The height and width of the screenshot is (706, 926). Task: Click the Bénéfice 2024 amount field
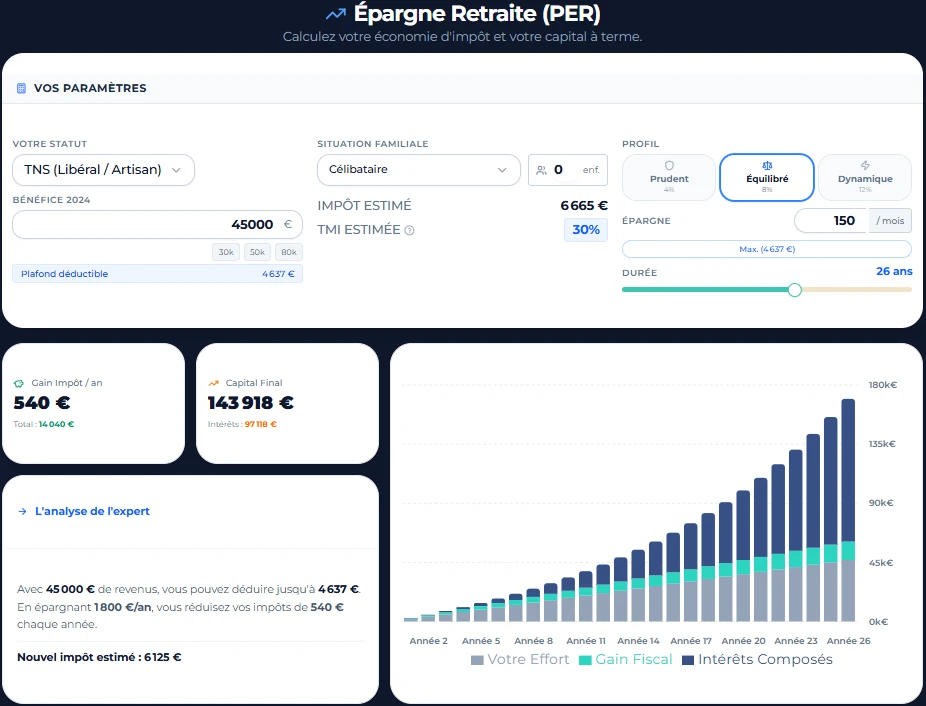[x=150, y=225]
